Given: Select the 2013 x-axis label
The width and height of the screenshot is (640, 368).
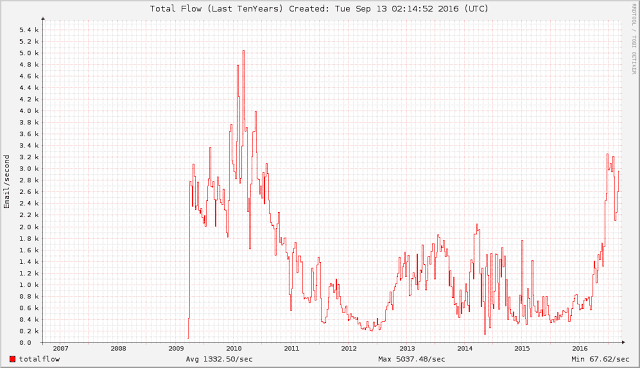Looking at the screenshot, I should tap(407, 348).
